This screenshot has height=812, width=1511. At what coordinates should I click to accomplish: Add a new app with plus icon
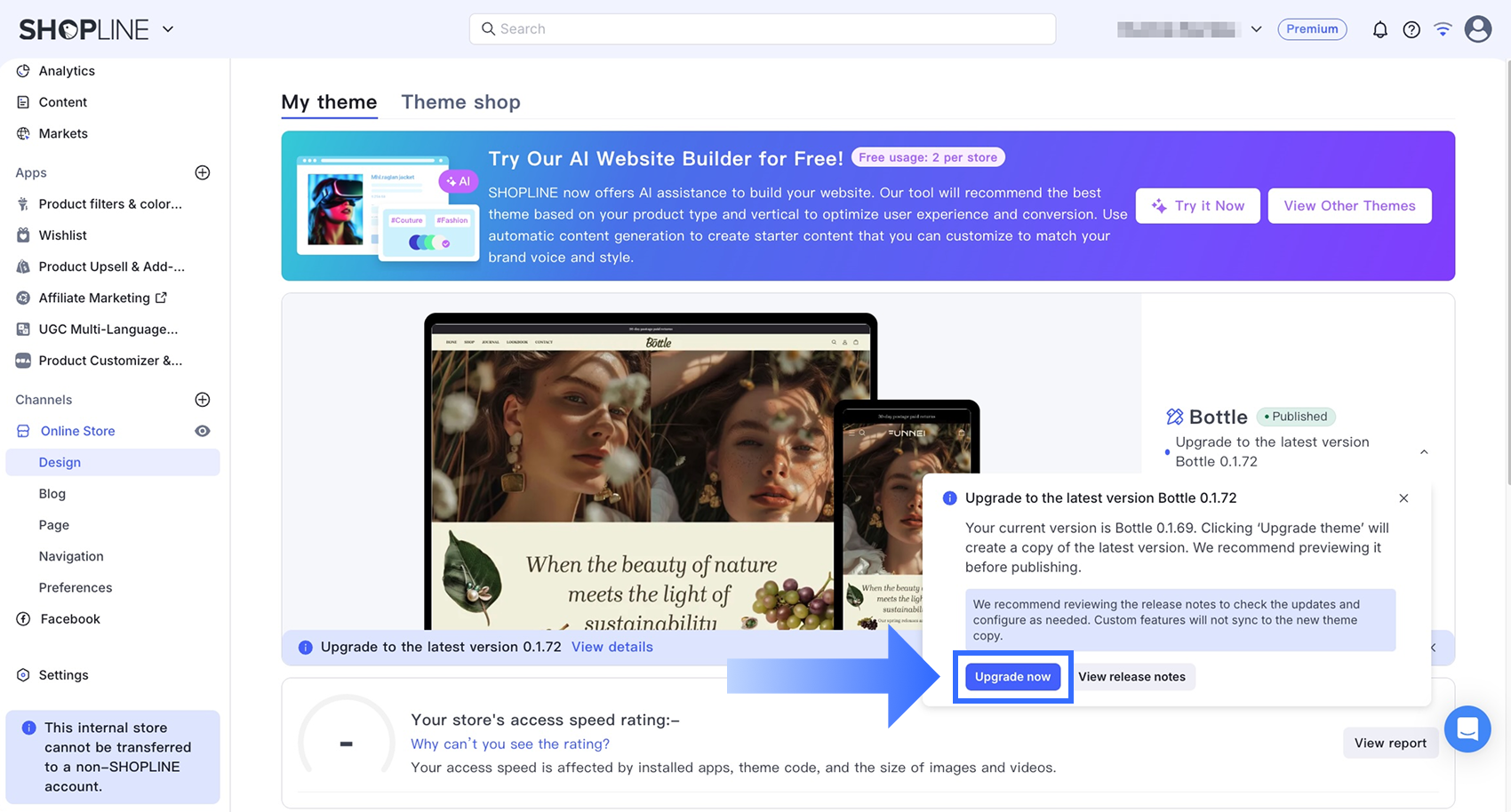[203, 172]
